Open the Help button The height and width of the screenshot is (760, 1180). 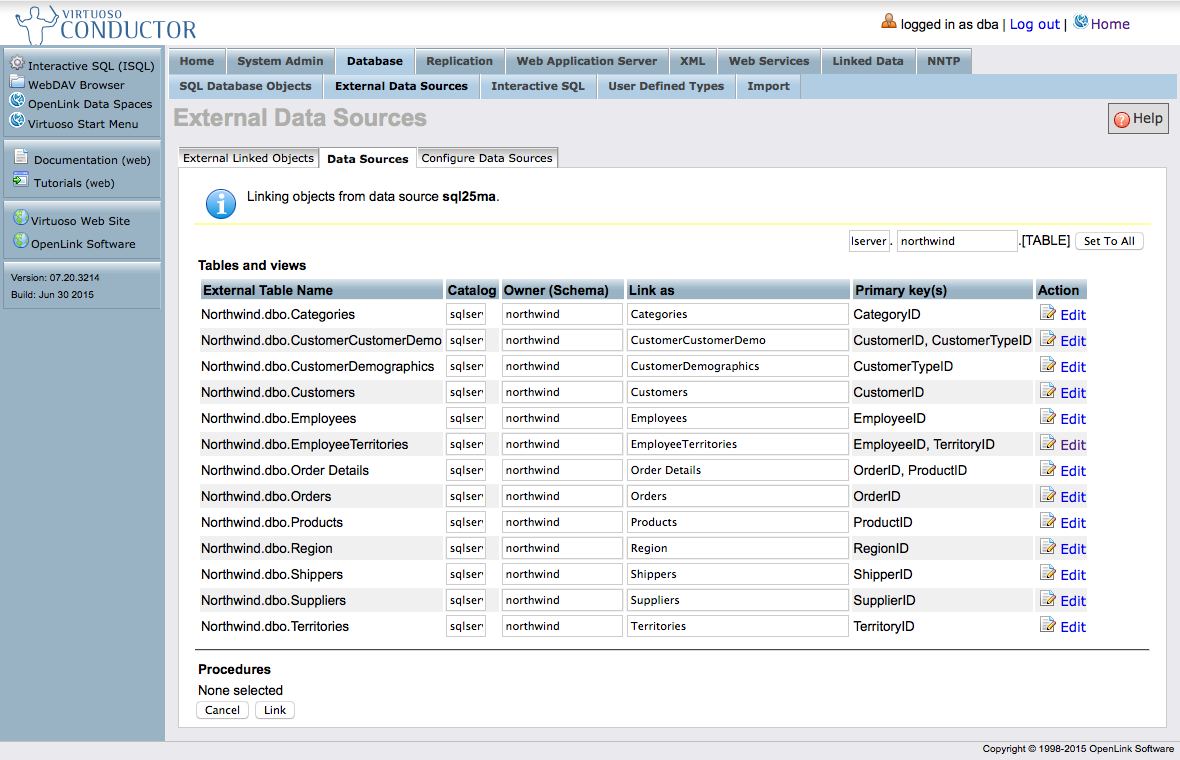click(x=1138, y=119)
